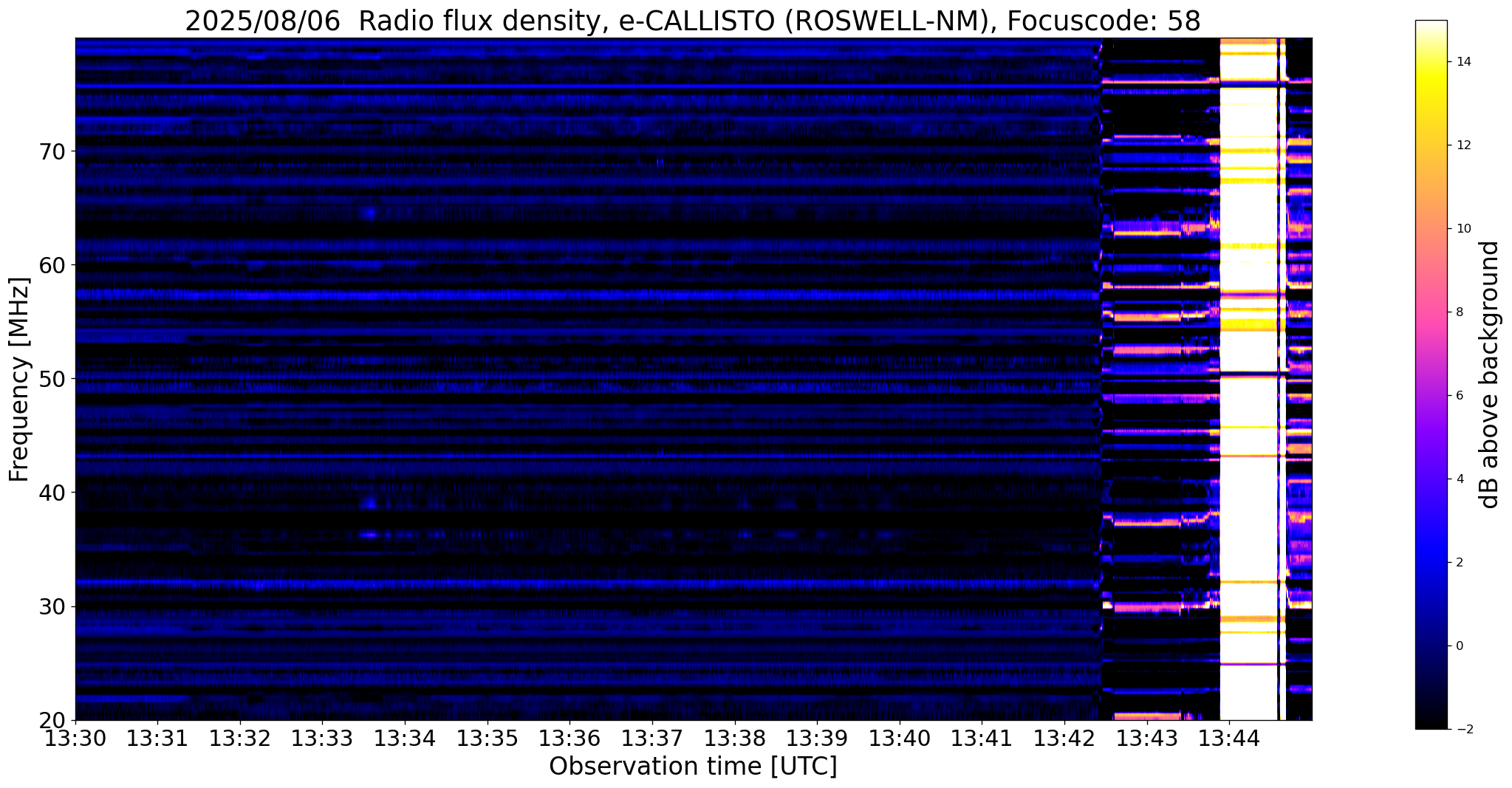Screen dimensions: 1512x788
Task: Click the 13:43 time tick label
Action: pos(1147,738)
